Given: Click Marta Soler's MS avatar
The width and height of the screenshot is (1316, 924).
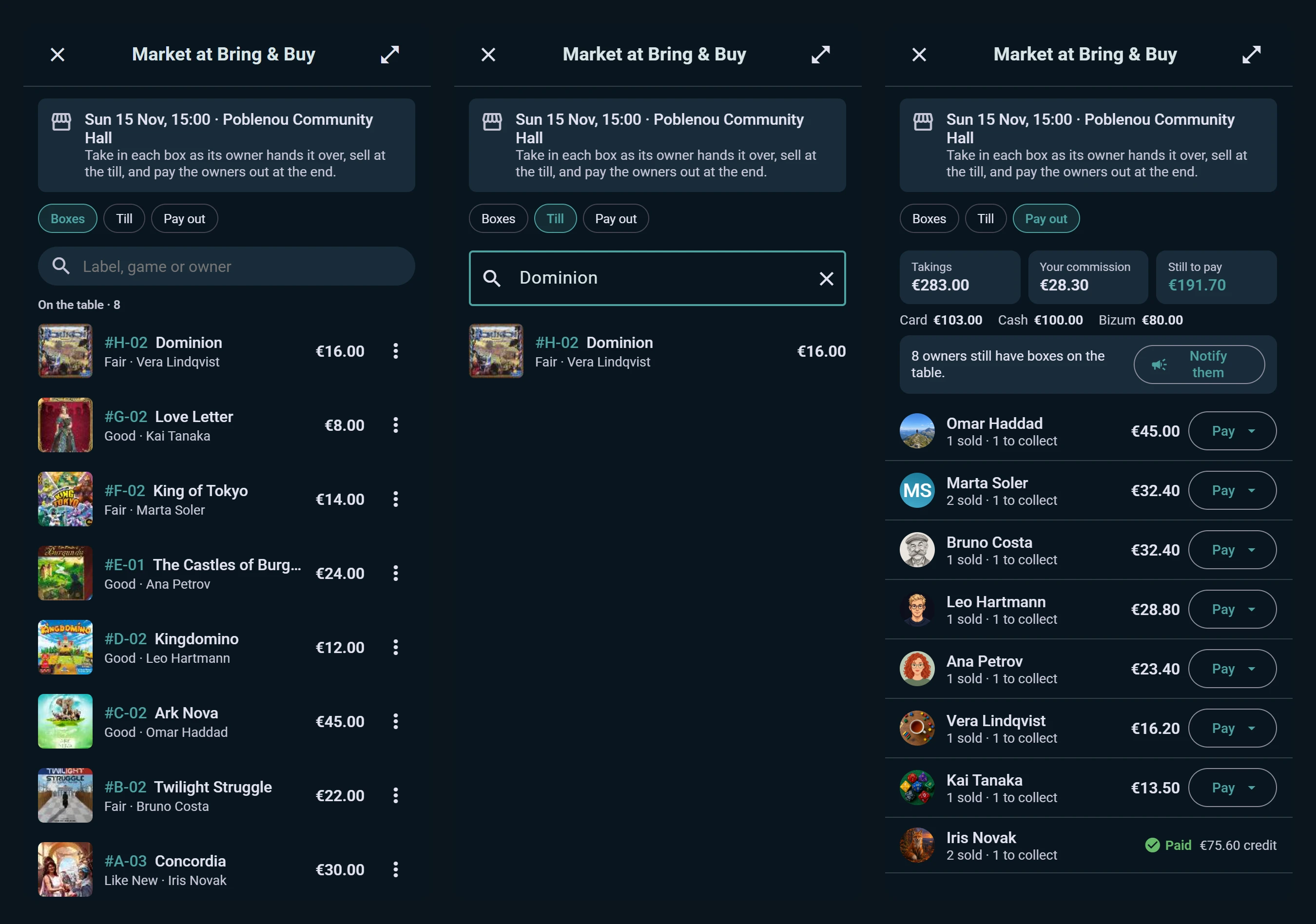Looking at the screenshot, I should point(917,491).
